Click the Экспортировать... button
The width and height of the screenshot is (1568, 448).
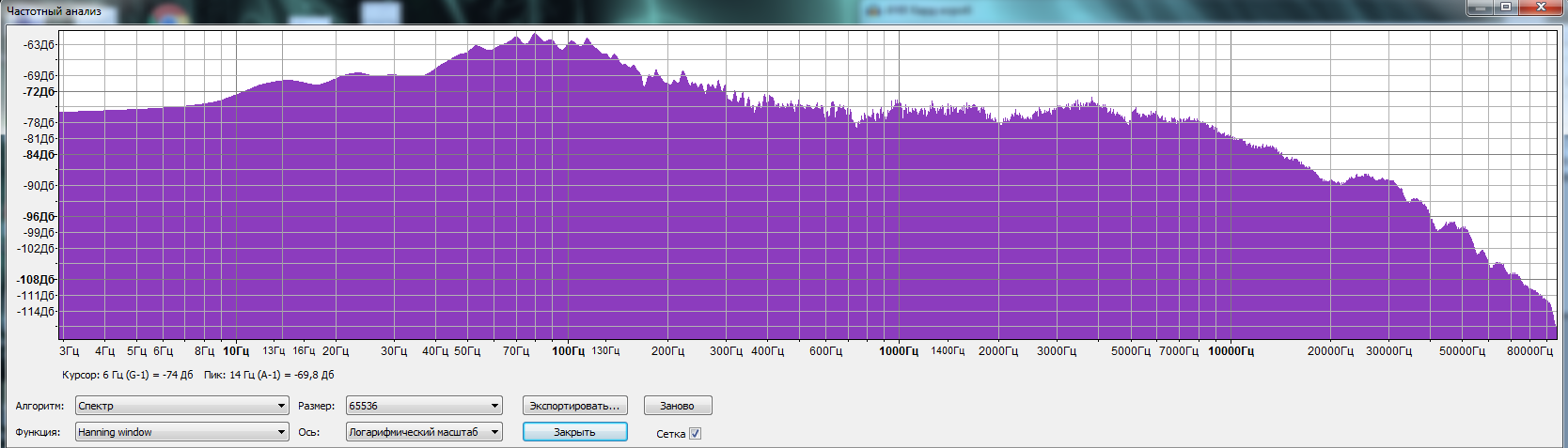(x=574, y=406)
